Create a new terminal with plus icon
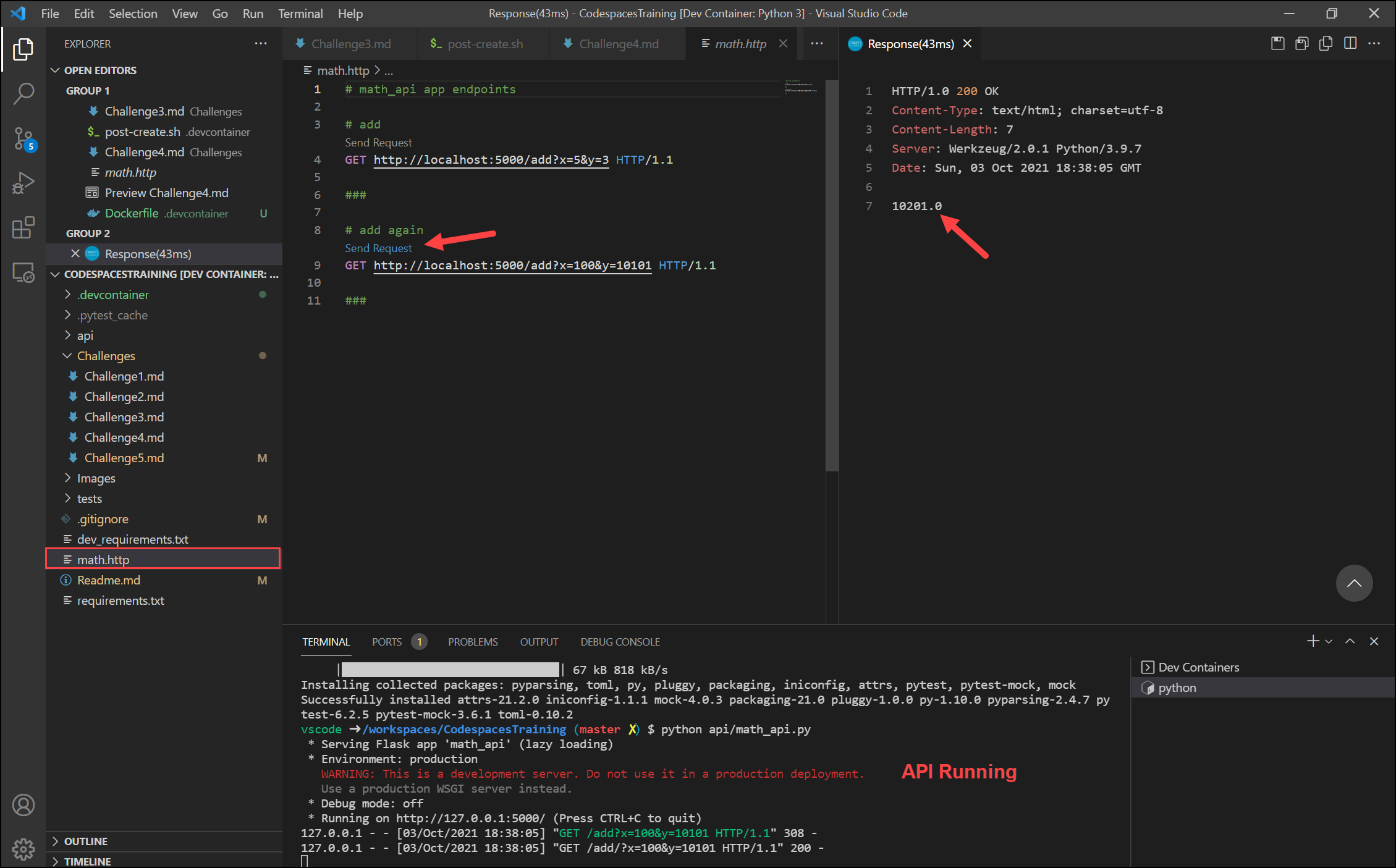 [1313, 641]
